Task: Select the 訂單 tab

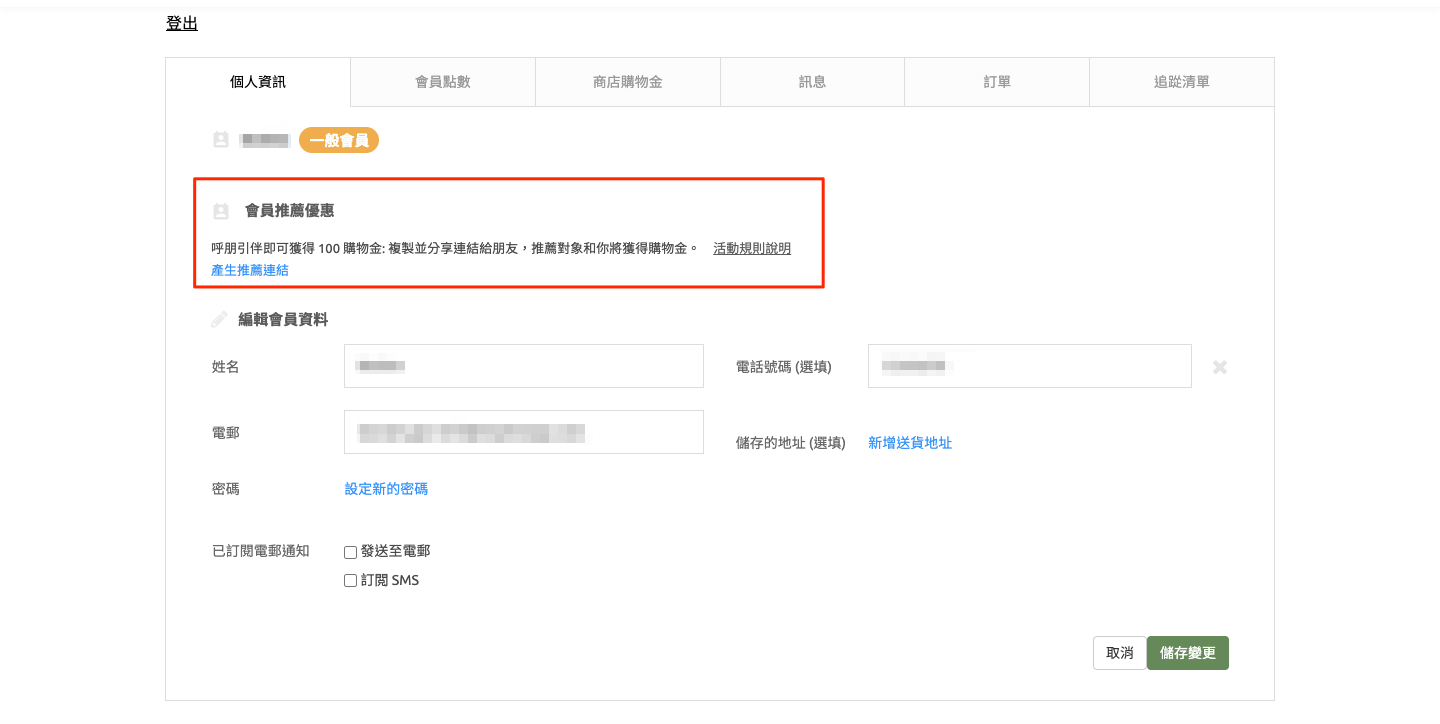Action: tap(997, 82)
